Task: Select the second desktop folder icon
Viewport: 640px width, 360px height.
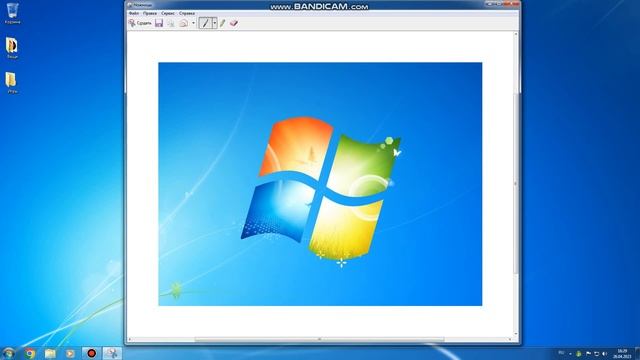Action: coord(12,48)
